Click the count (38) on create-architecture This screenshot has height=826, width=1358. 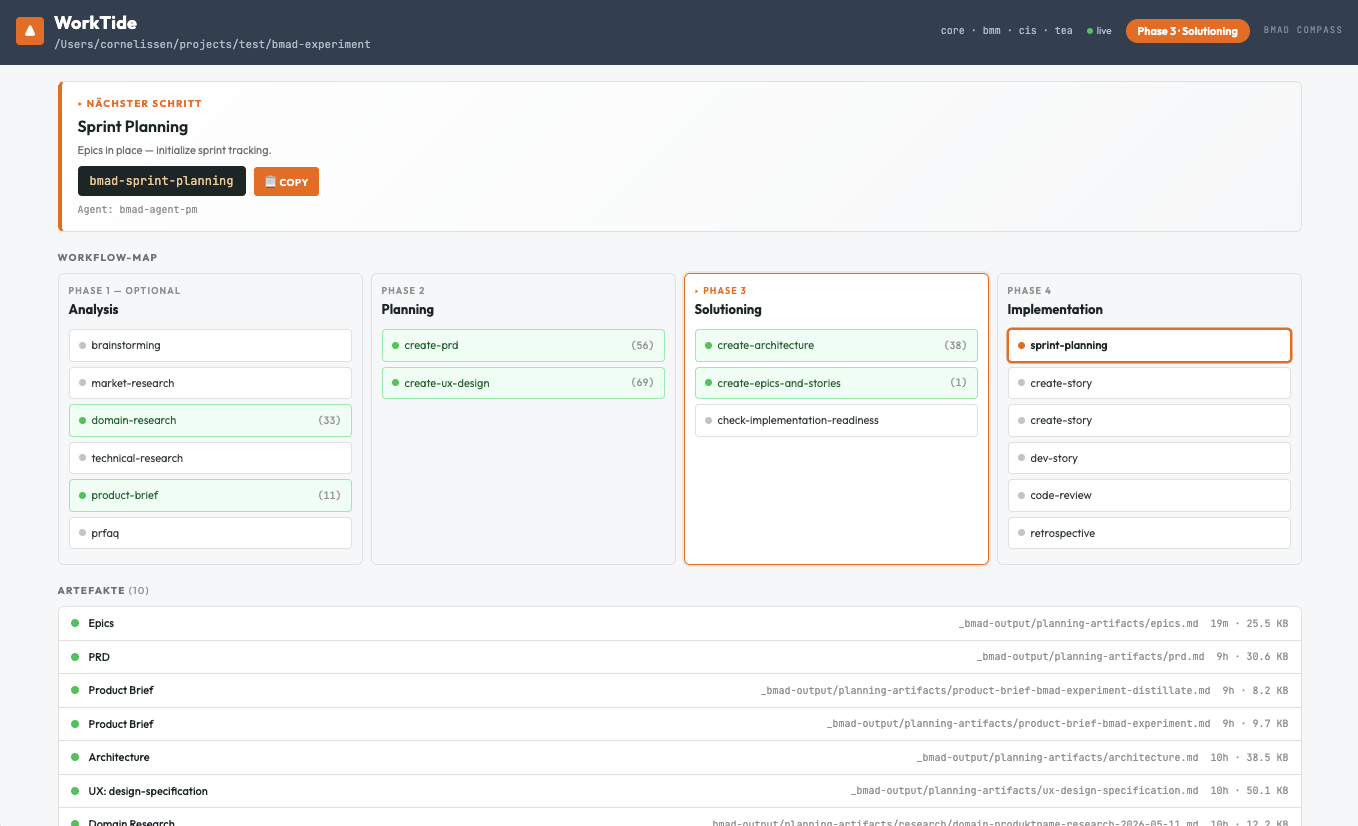[956, 345]
